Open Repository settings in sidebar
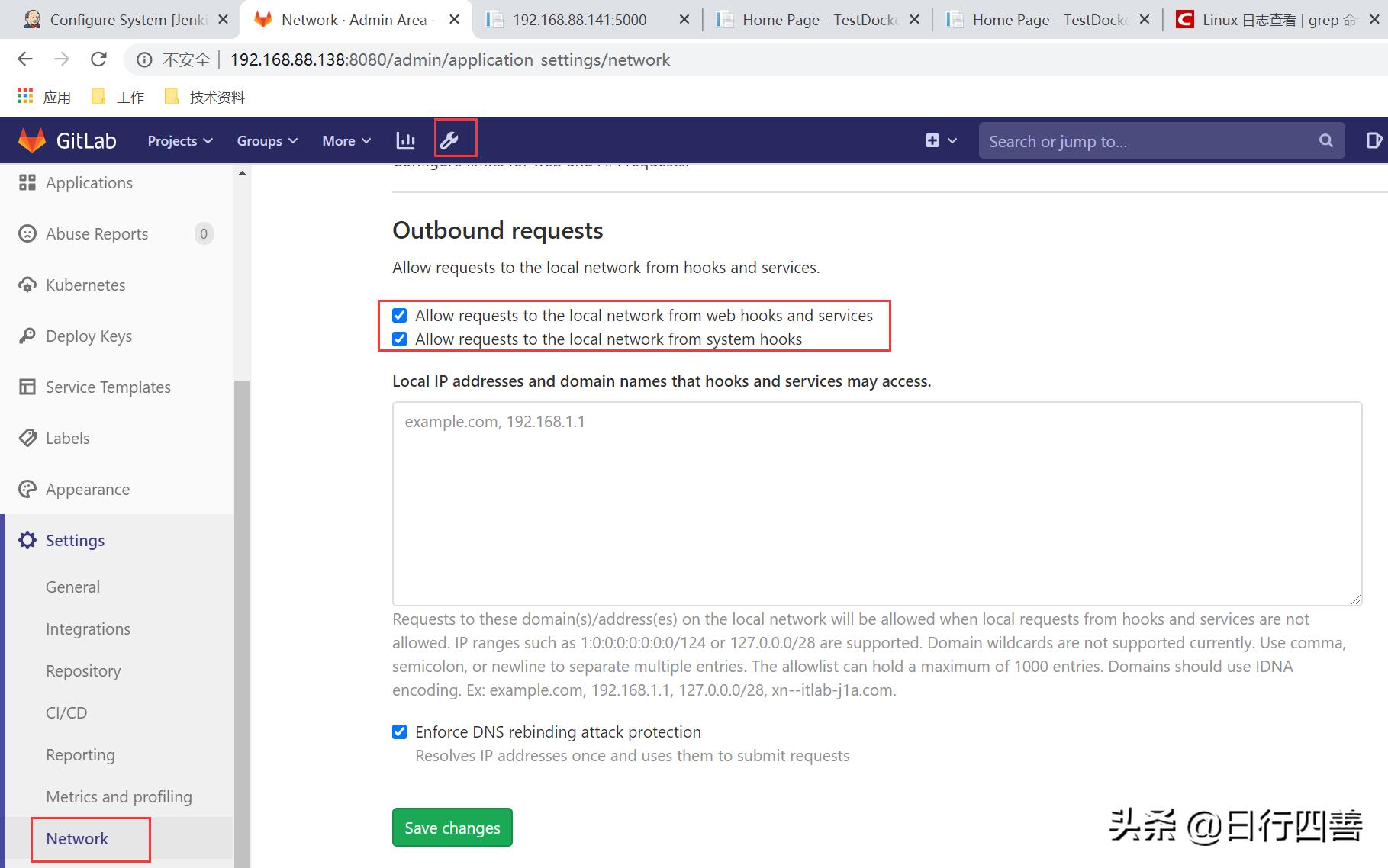The image size is (1388, 868). coord(83,670)
